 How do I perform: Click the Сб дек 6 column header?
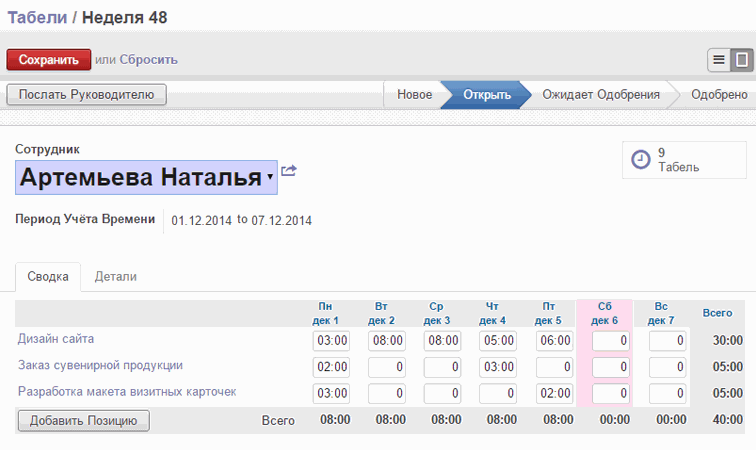click(605, 314)
